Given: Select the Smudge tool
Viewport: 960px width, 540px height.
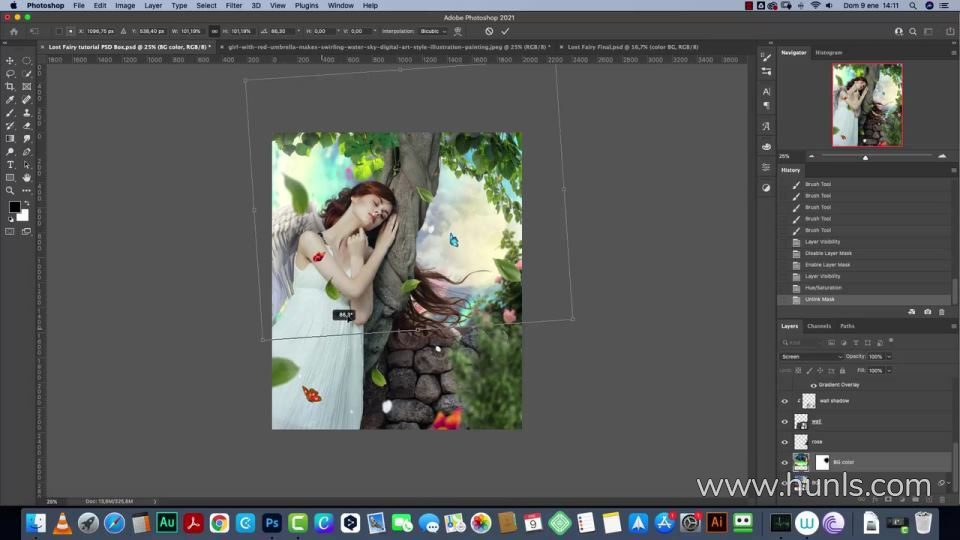Looking at the screenshot, I should (x=26, y=139).
